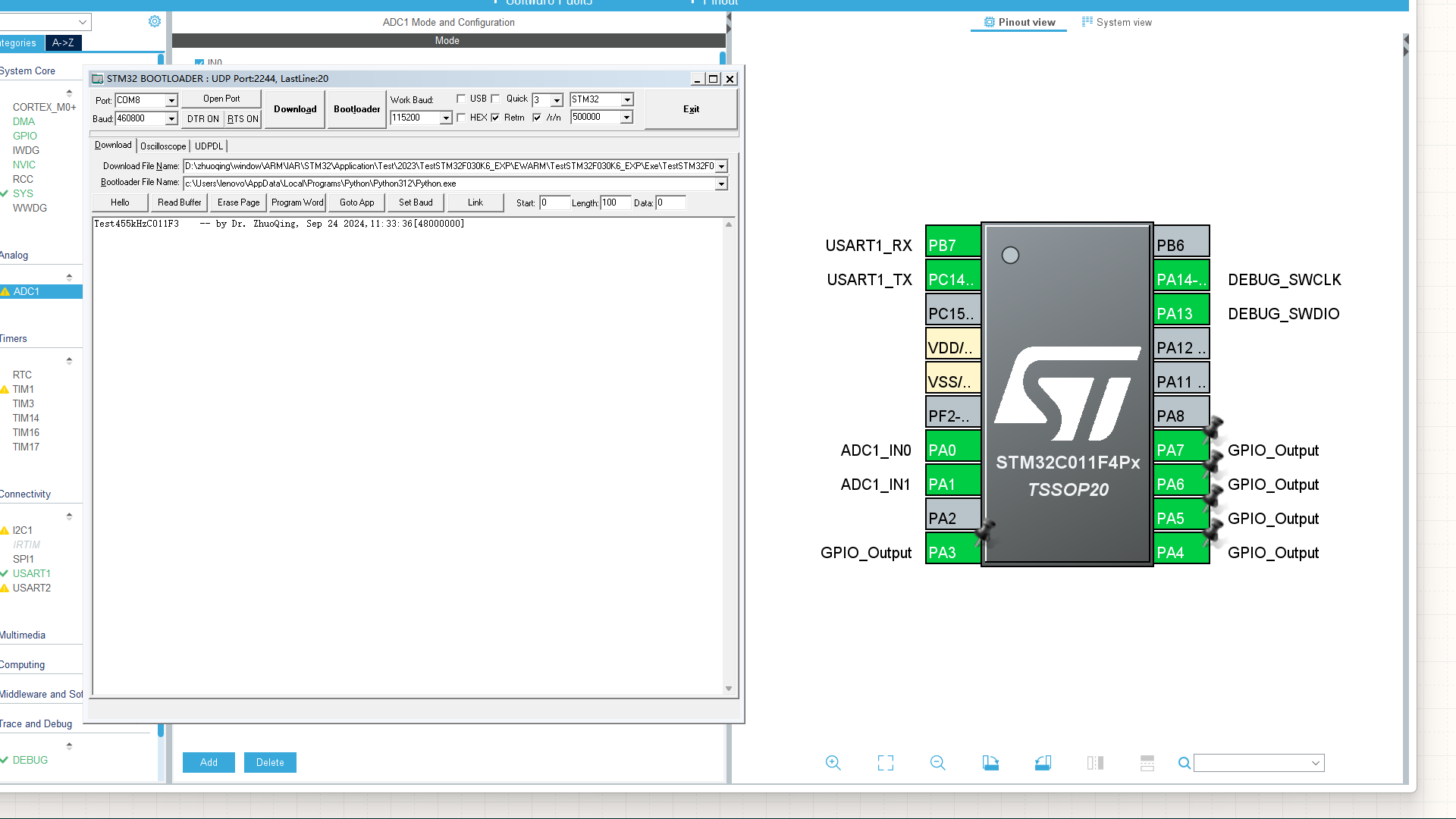Switch to the A->Z tab
This screenshot has height=819, width=1456.
[63, 43]
